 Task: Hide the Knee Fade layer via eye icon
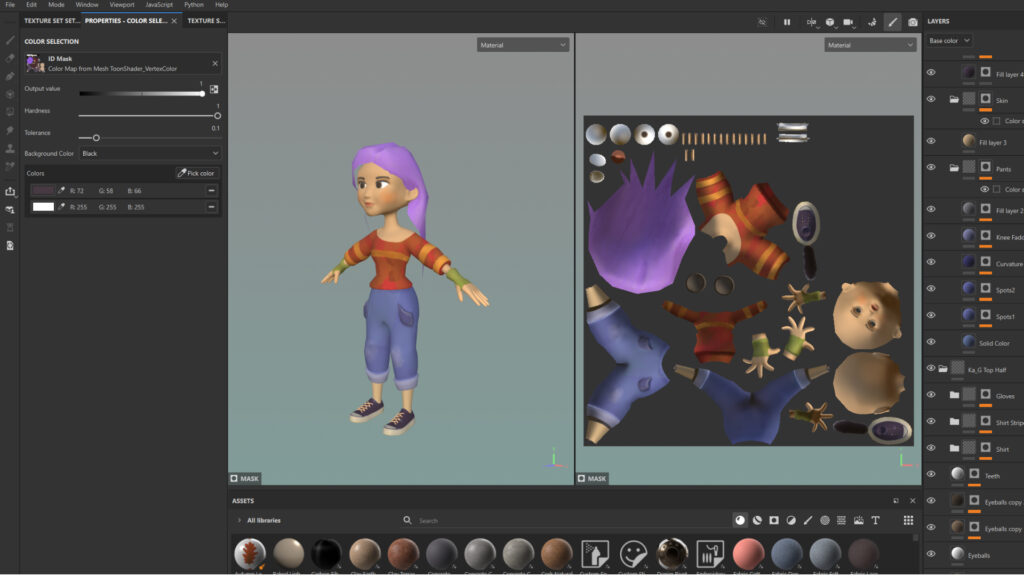click(x=931, y=237)
